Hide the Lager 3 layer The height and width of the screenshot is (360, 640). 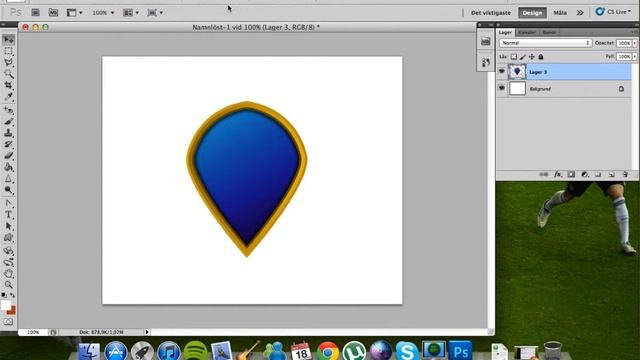pyautogui.click(x=502, y=71)
